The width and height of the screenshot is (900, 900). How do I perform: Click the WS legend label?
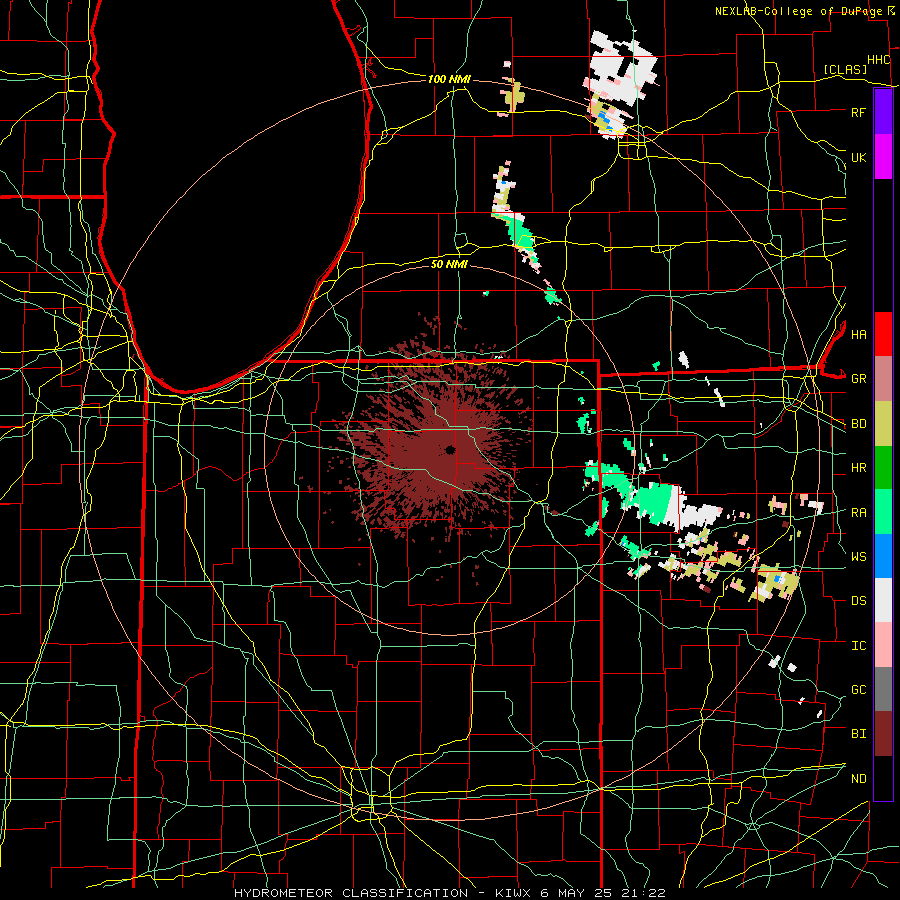(858, 556)
